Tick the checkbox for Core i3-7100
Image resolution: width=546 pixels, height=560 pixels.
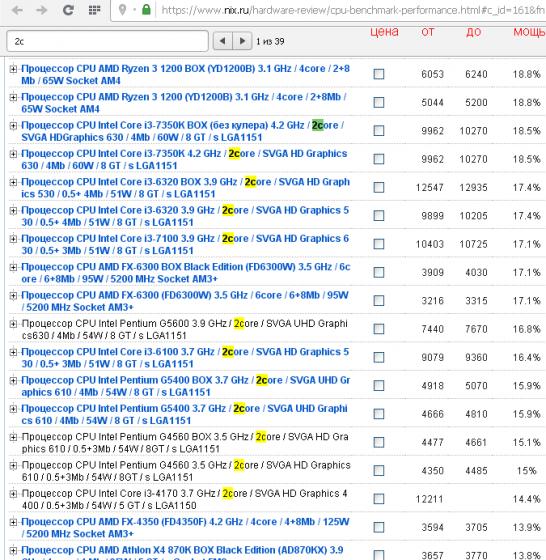tap(379, 244)
